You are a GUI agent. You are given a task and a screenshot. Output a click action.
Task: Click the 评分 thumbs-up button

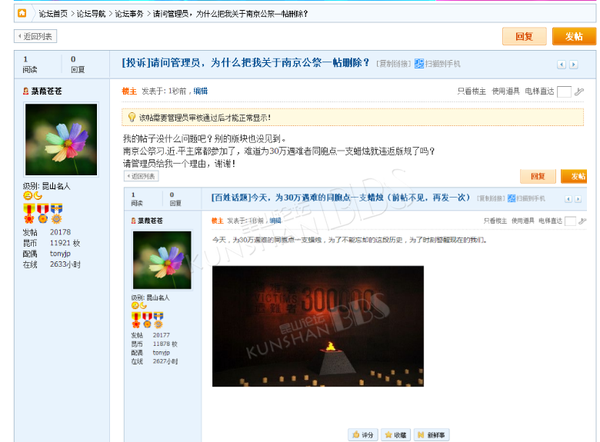coord(363,435)
